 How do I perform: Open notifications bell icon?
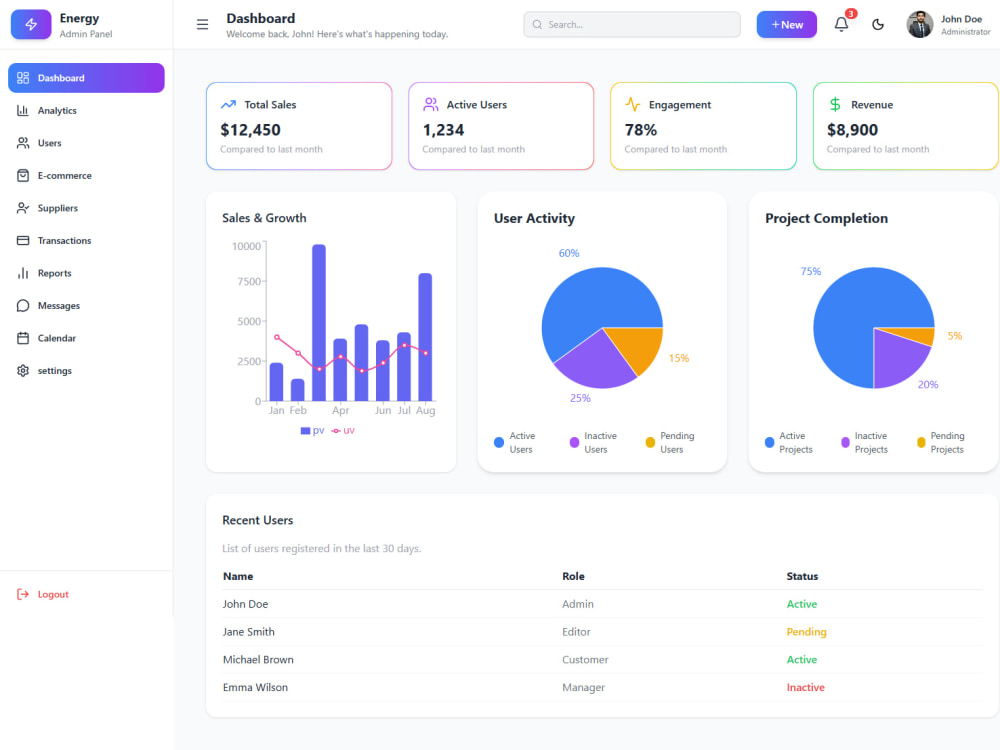pyautogui.click(x=841, y=25)
